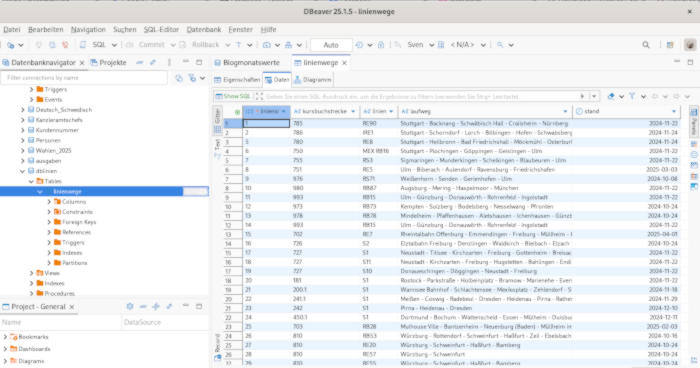
Task: Click the magnifier search icon in the toolbar
Action: (x=646, y=45)
